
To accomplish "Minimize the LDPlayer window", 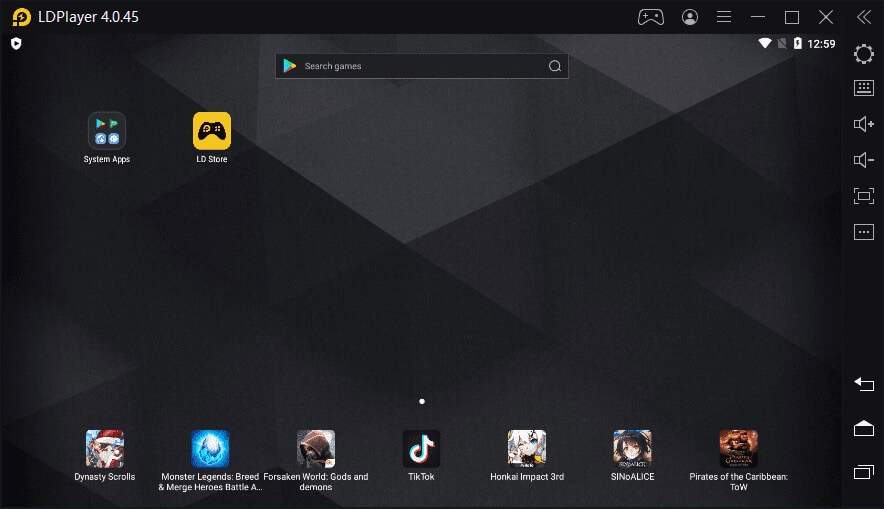I will point(758,17).
